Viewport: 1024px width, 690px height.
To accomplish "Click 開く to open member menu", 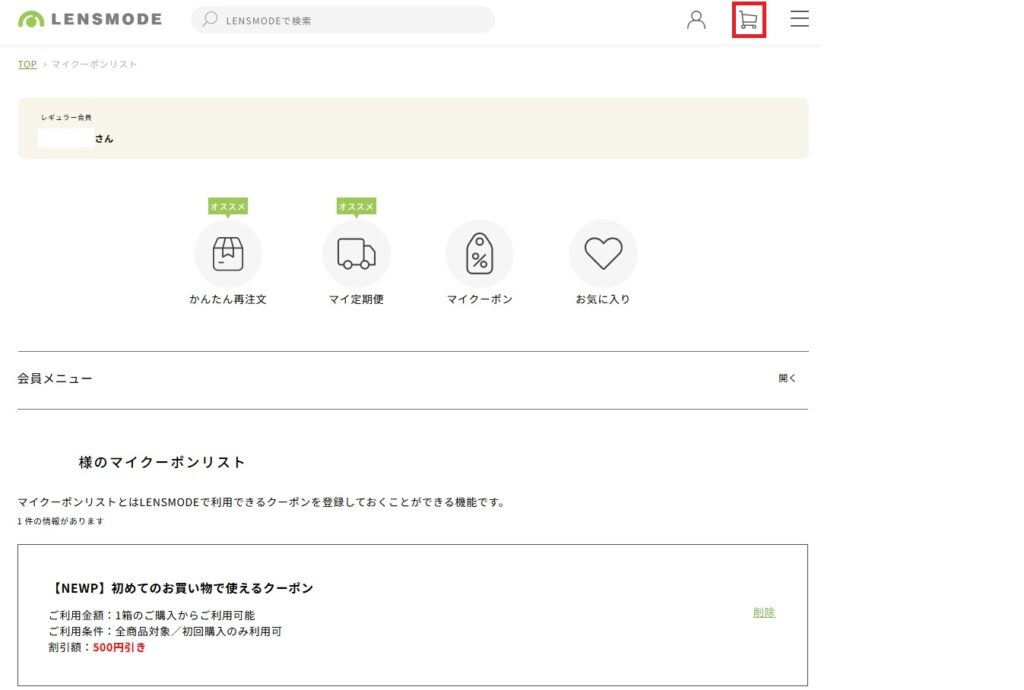I will 787,379.
